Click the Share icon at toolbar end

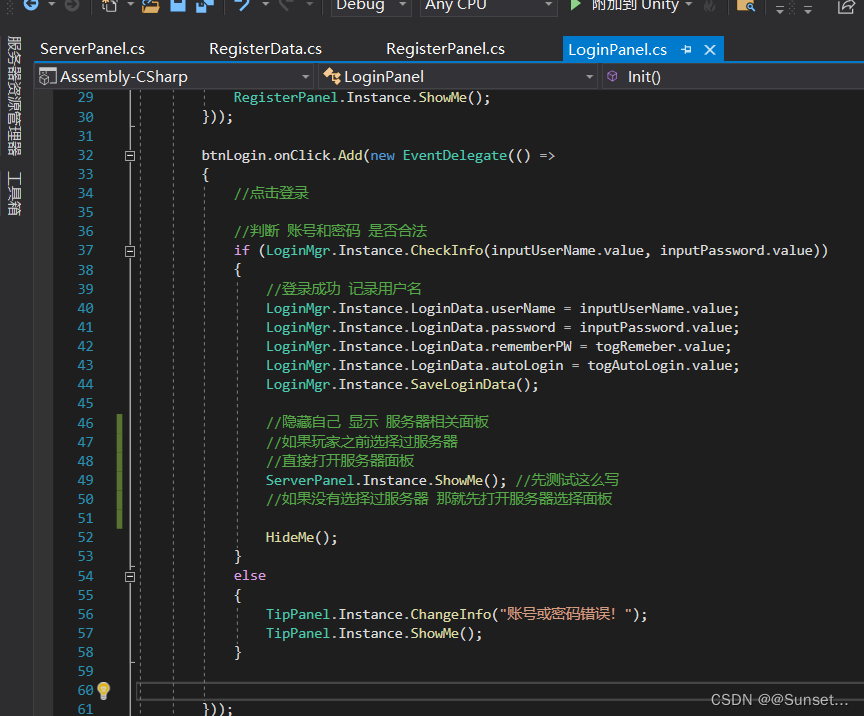point(846,6)
